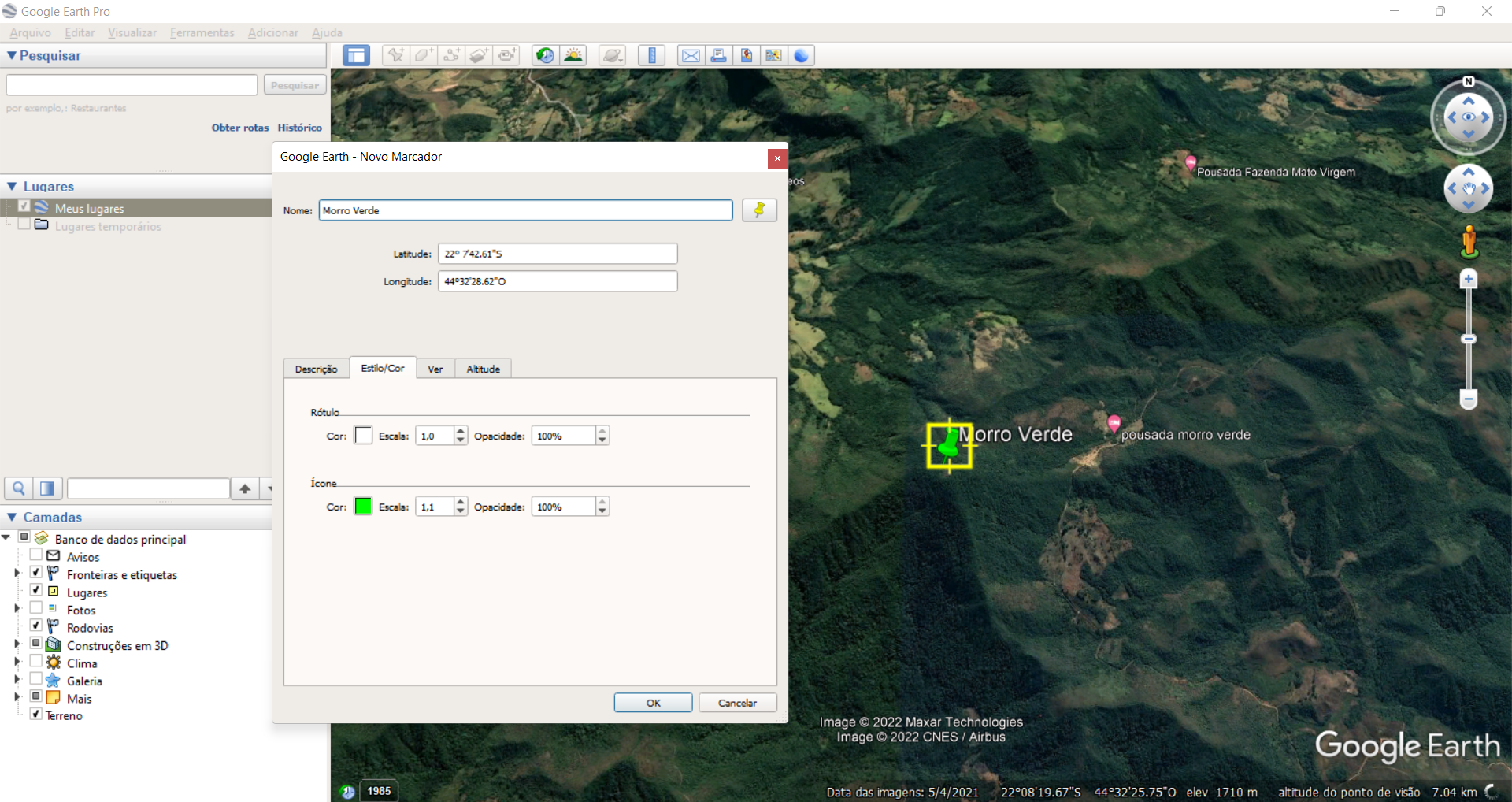The image size is (1512, 802).
Task: Uncheck the Lugares layer
Action: (35, 590)
